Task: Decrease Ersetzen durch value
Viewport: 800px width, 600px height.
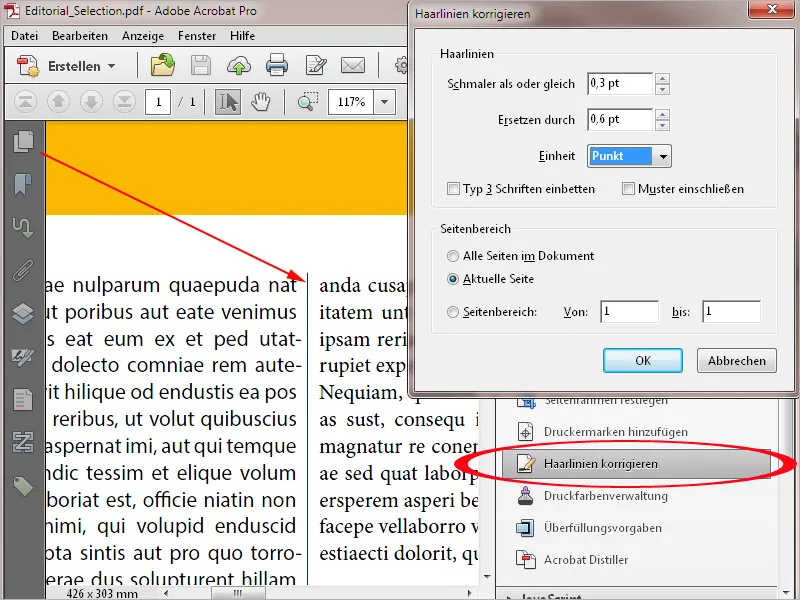Action: tap(662, 125)
